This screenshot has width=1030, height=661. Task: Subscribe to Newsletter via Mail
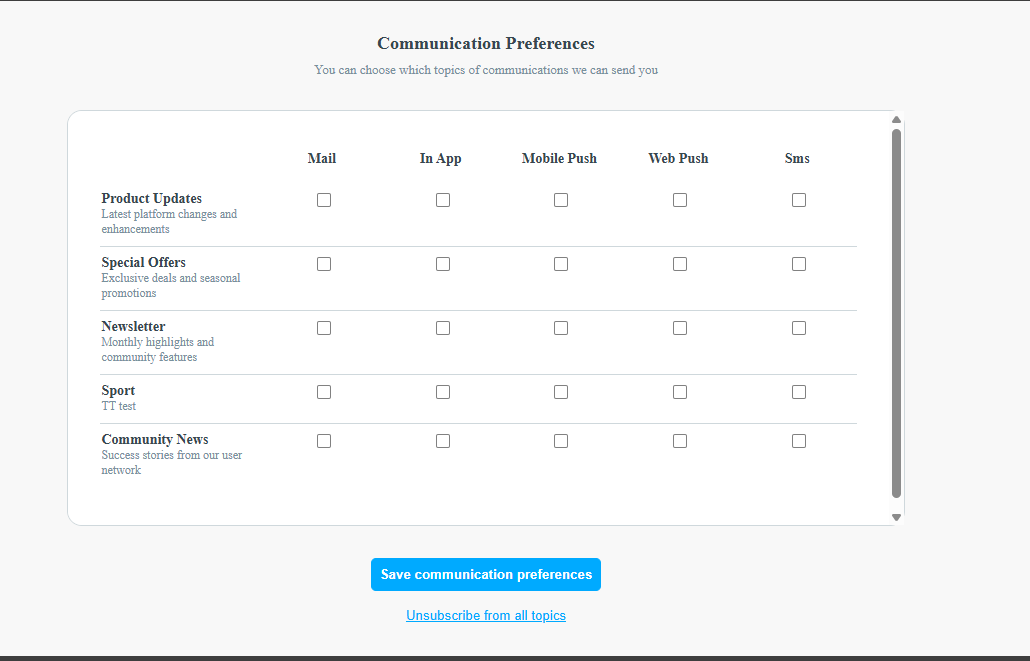tap(324, 328)
